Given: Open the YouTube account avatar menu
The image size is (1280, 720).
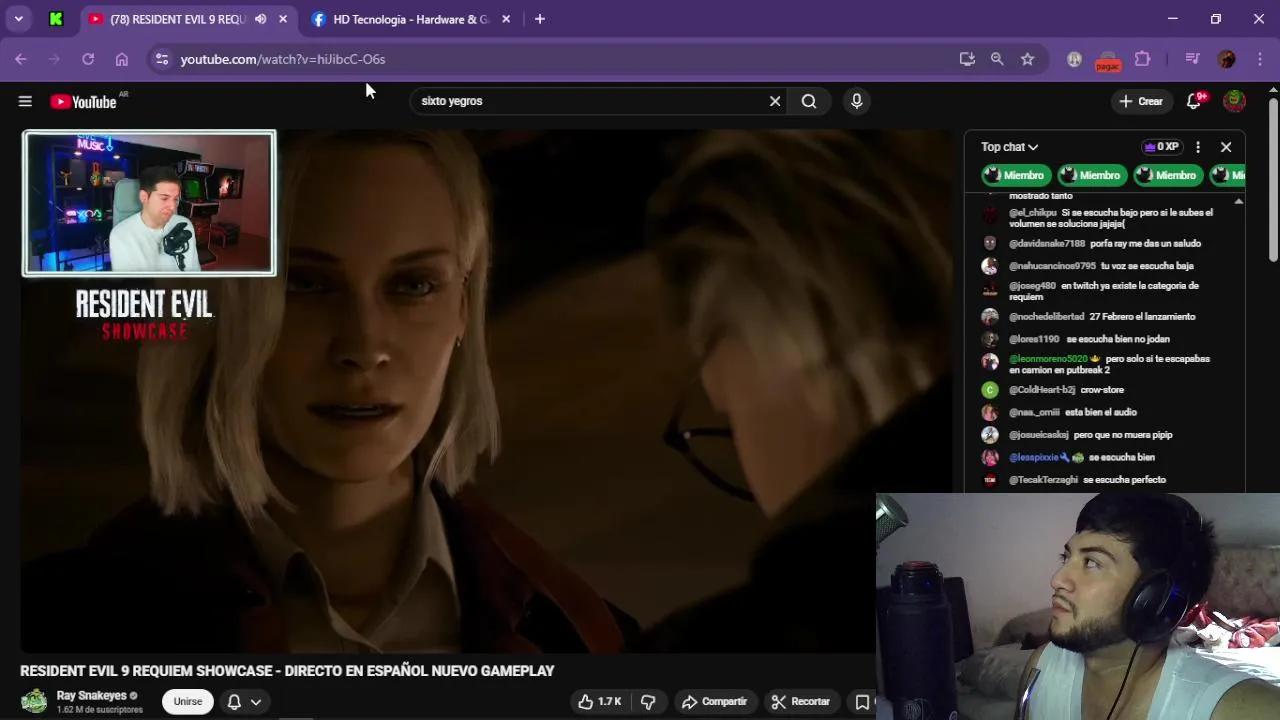Looking at the screenshot, I should click(1235, 101).
